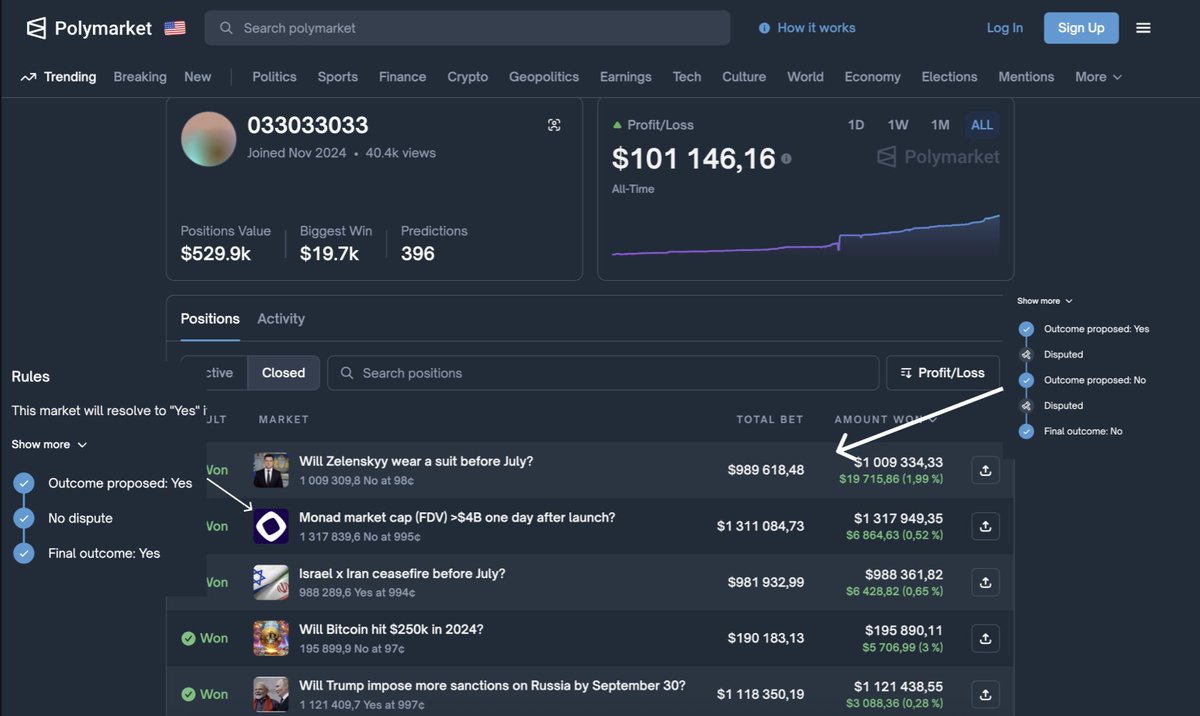Click the search icon in positions search
1200x716 pixels.
tap(347, 373)
